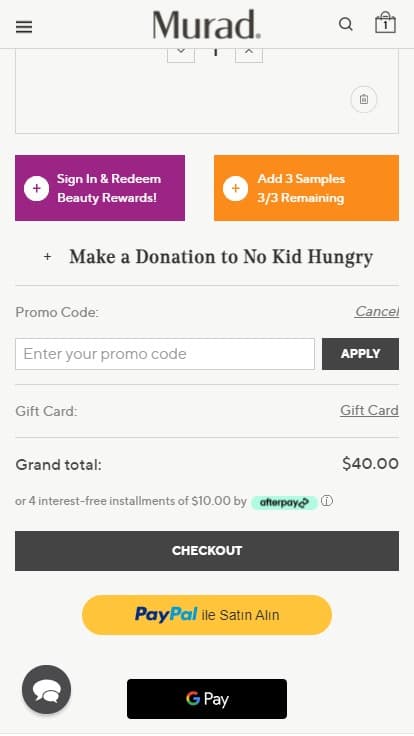Click the plus icon on Add 3 Samples
This screenshot has height=736, width=414.
click(x=236, y=188)
